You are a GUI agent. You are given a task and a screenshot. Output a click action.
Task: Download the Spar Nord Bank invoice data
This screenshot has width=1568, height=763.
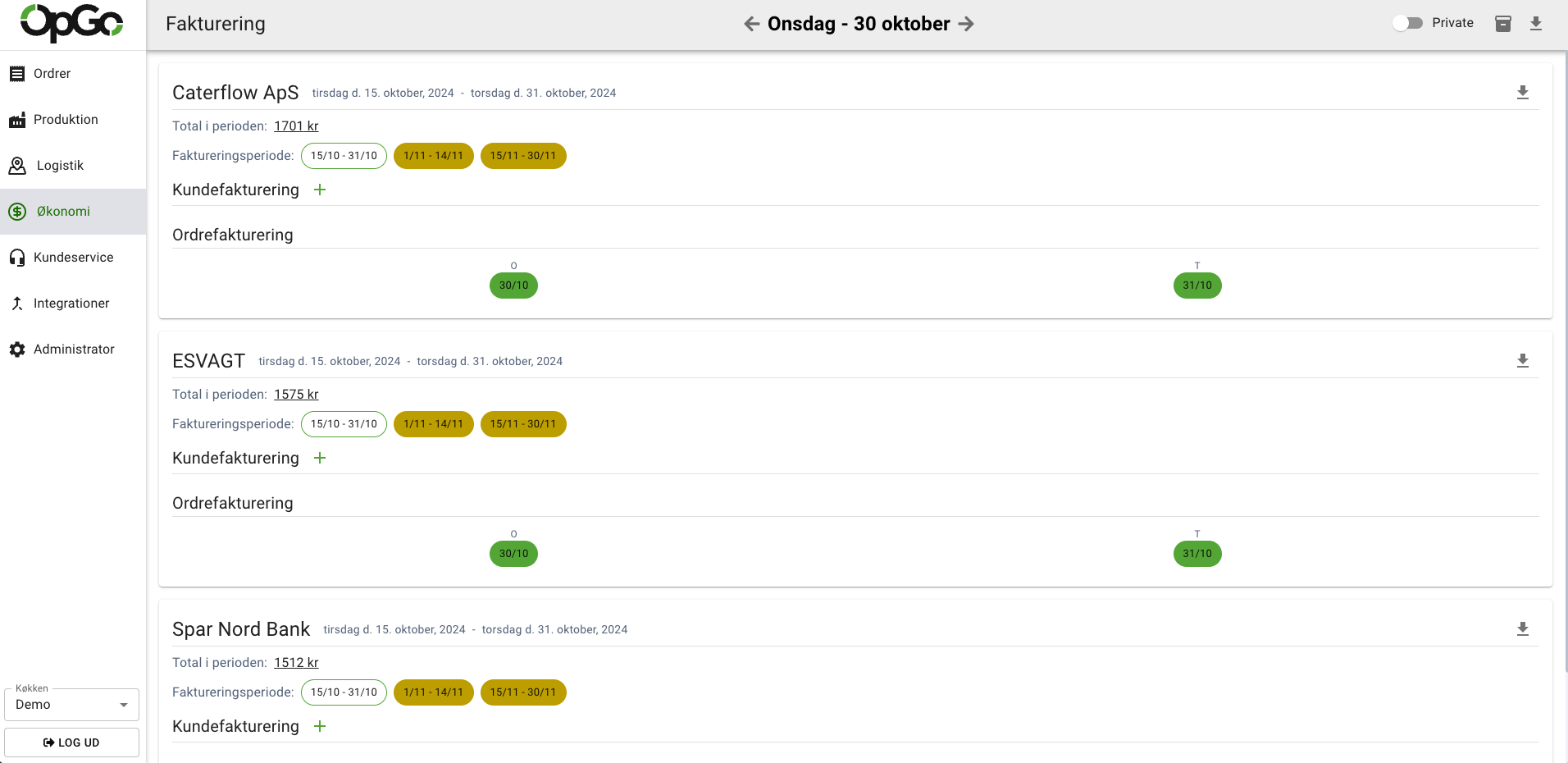(1523, 629)
